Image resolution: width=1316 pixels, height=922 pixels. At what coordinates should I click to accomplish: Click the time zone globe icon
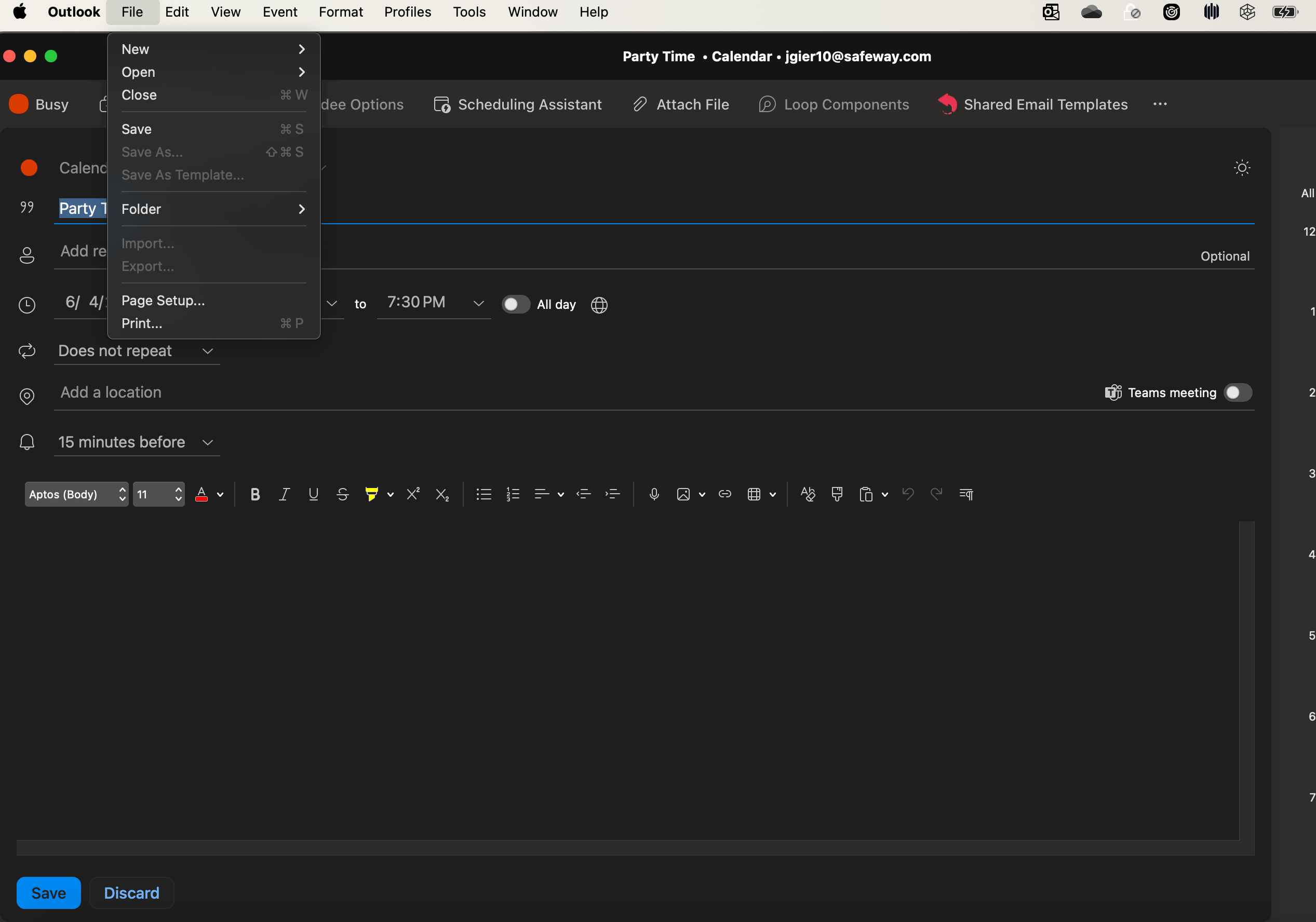click(x=599, y=305)
